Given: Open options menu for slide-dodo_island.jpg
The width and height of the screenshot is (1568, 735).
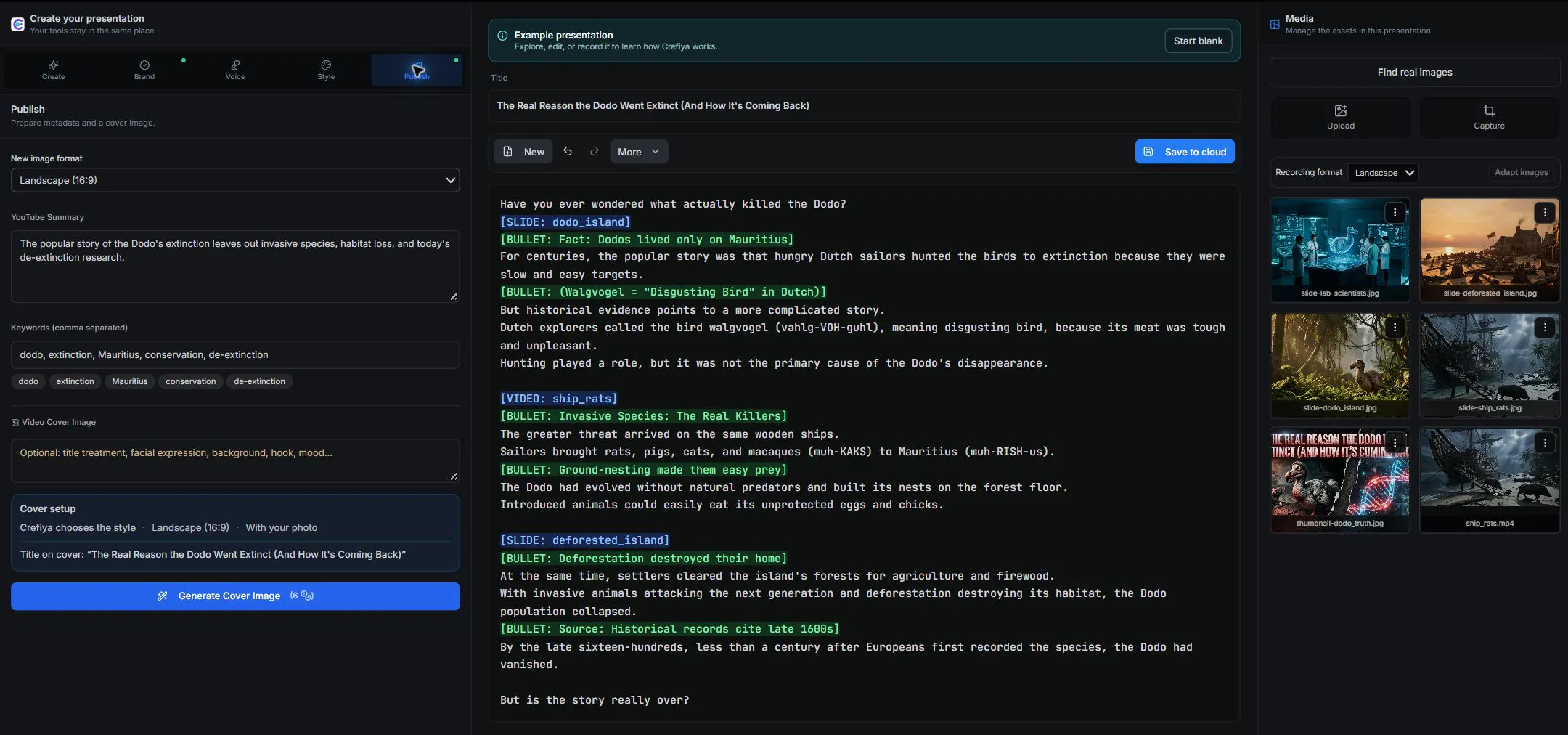Looking at the screenshot, I should click(x=1395, y=328).
